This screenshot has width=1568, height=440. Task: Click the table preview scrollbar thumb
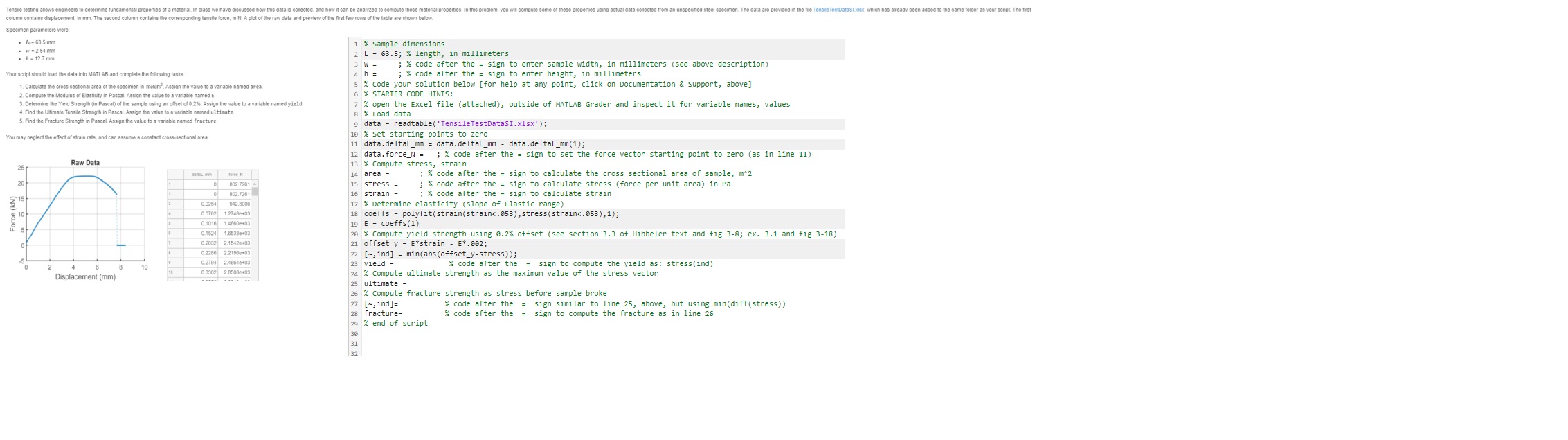254,192
